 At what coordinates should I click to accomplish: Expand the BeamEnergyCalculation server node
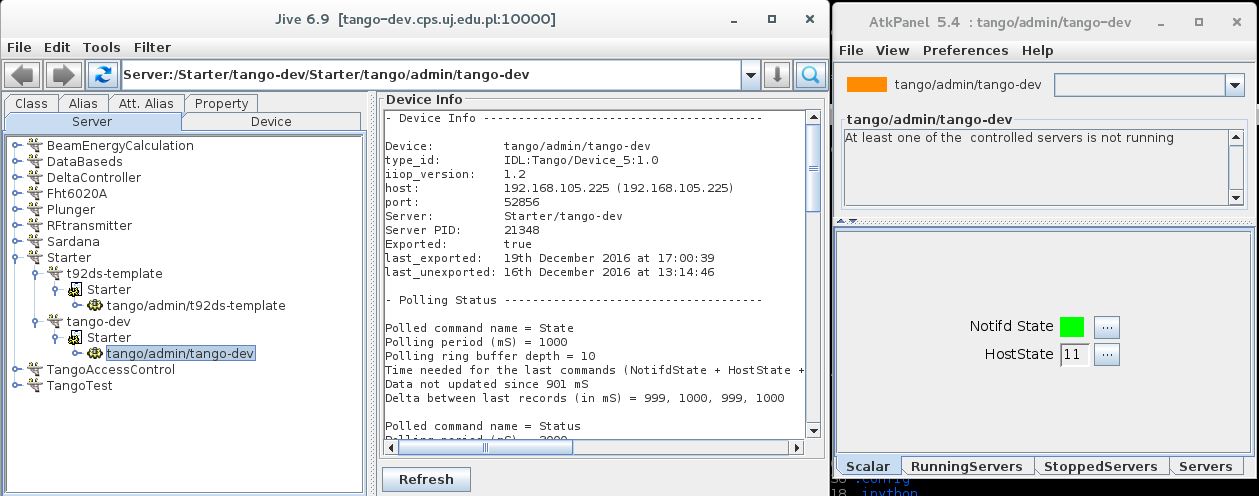pyautogui.click(x=17, y=146)
